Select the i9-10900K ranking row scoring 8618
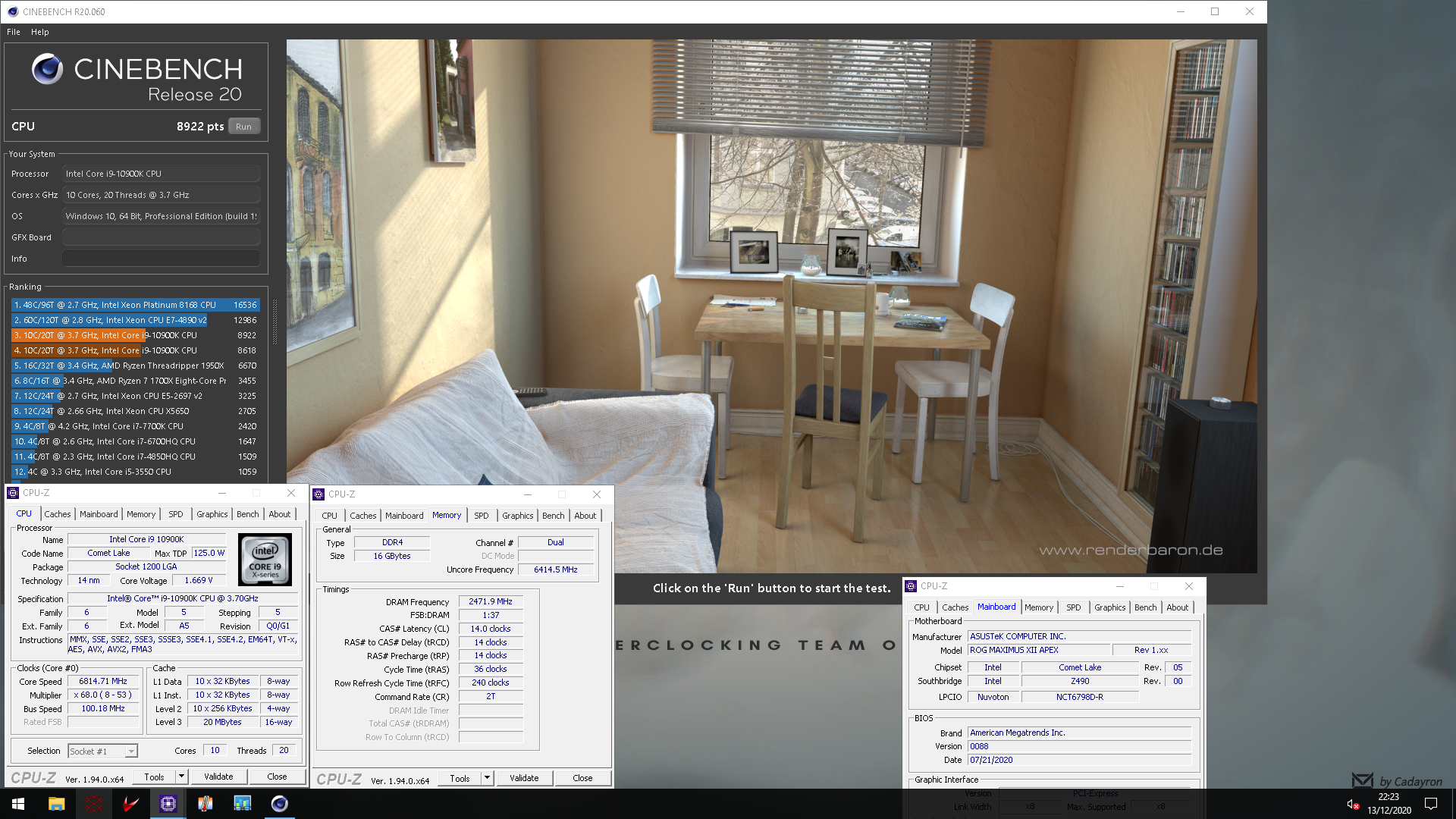The image size is (1456, 819). [136, 350]
